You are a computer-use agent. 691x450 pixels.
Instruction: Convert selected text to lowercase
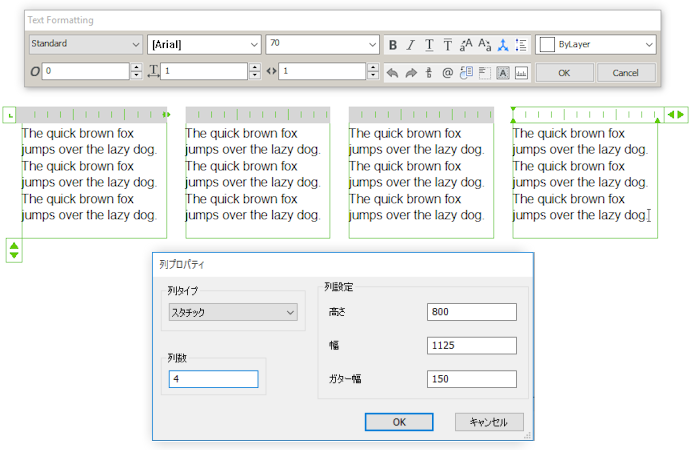(x=485, y=45)
